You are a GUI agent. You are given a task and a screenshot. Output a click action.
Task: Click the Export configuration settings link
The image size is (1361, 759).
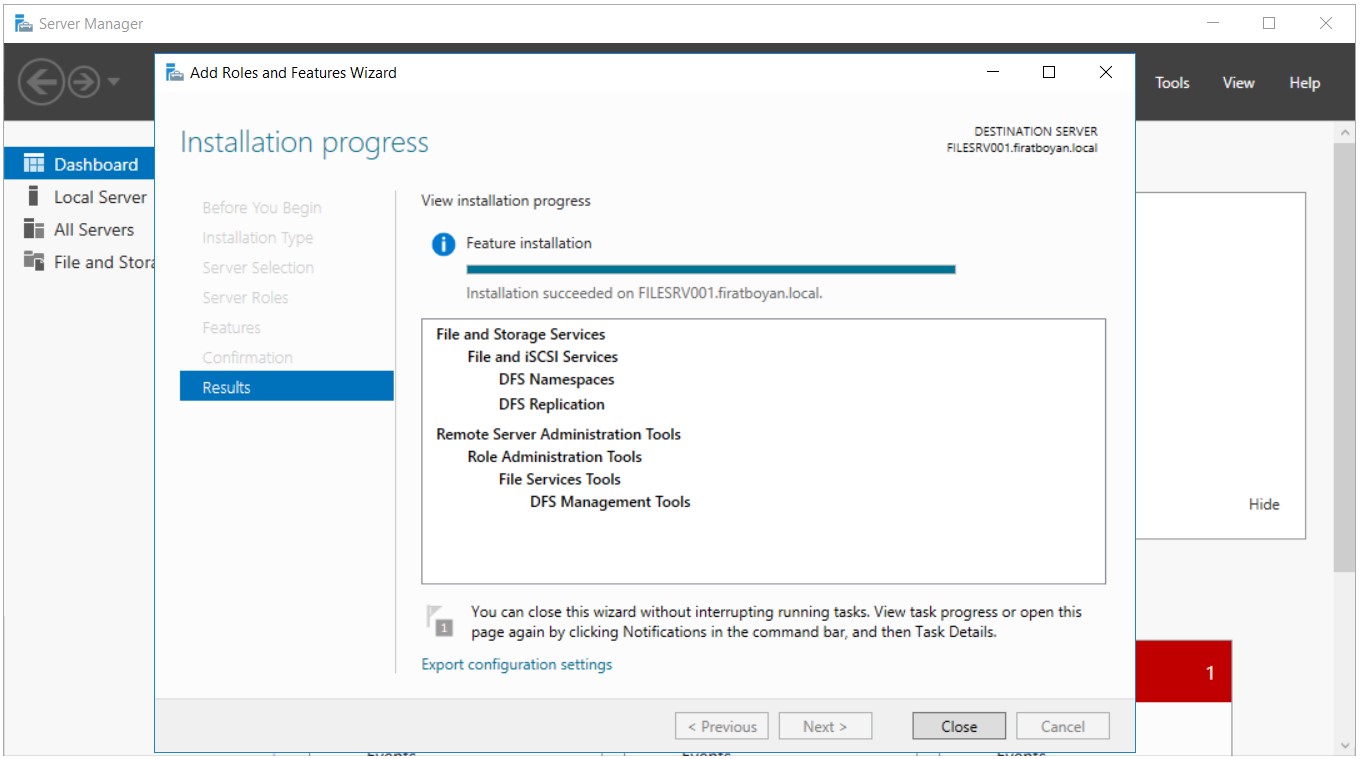pos(517,664)
